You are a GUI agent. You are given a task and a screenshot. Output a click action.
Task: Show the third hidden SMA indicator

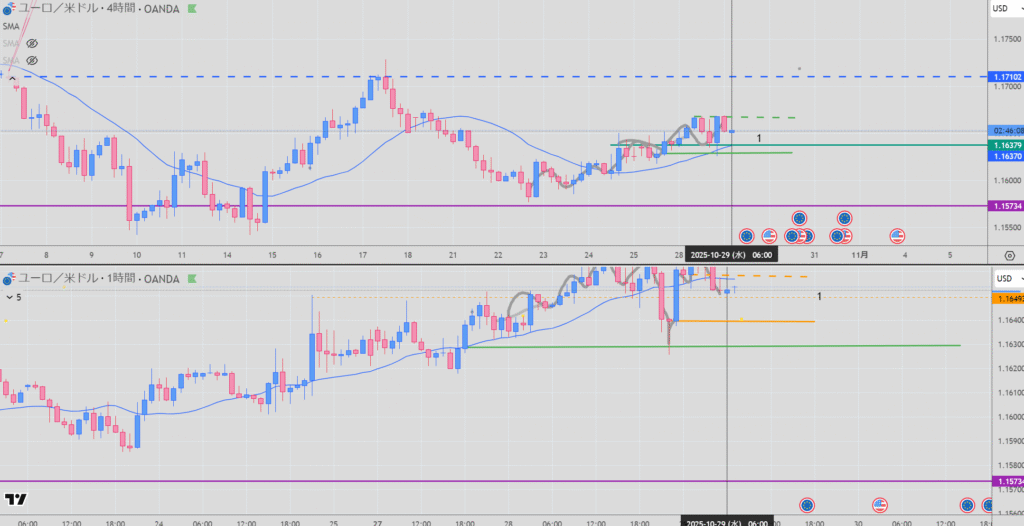pos(32,61)
